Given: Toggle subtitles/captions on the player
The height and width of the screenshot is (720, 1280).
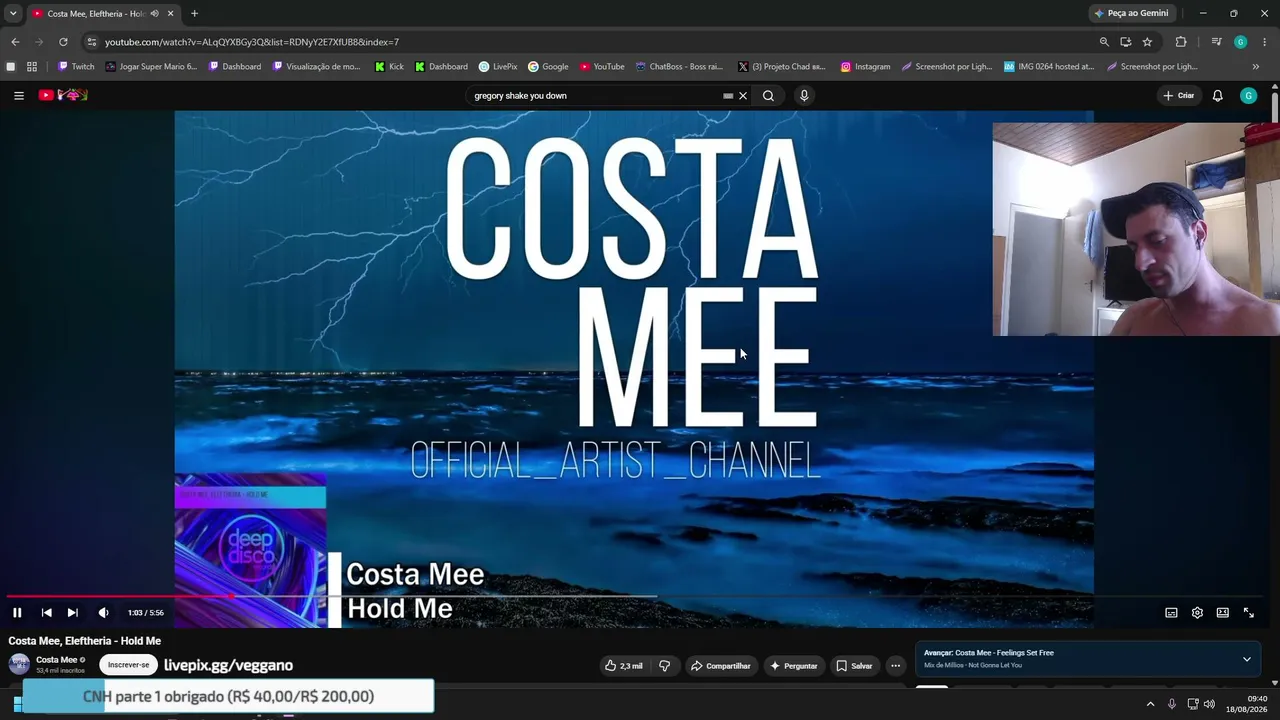Looking at the screenshot, I should pyautogui.click(x=1171, y=613).
